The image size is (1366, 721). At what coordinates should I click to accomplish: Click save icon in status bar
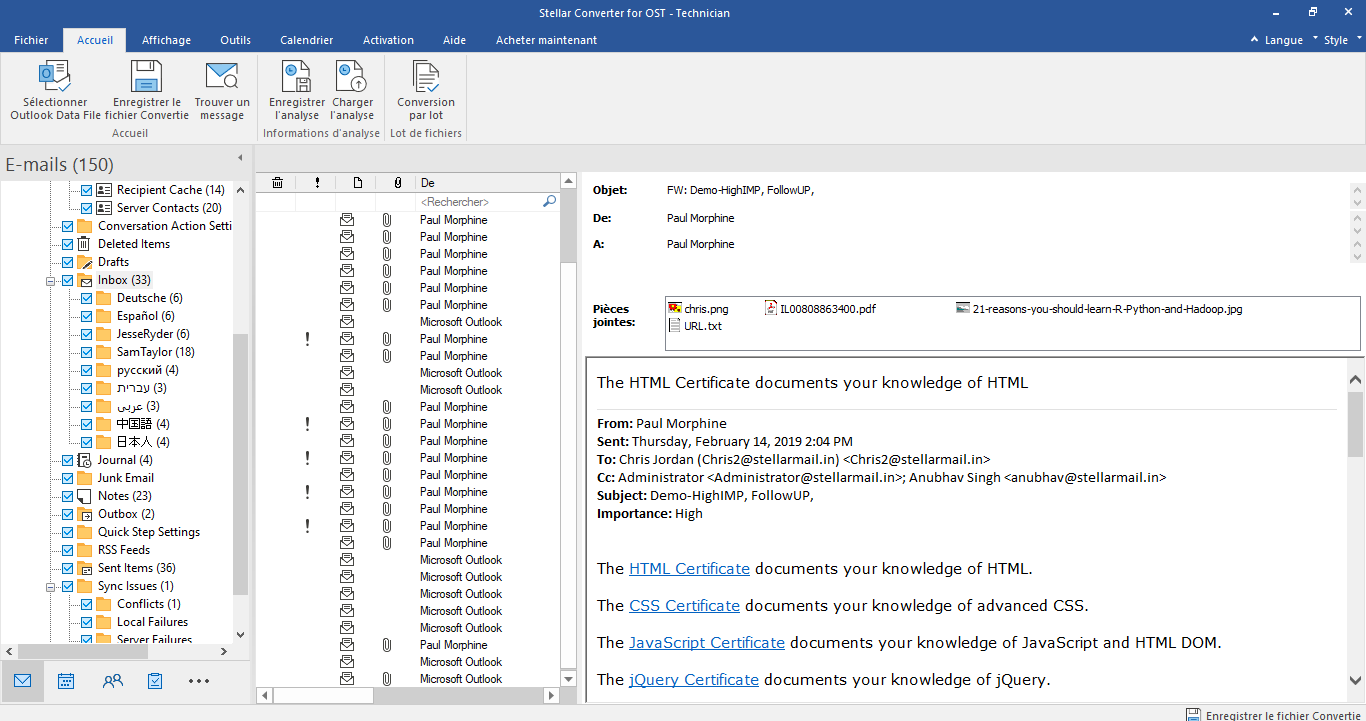[x=1193, y=714]
